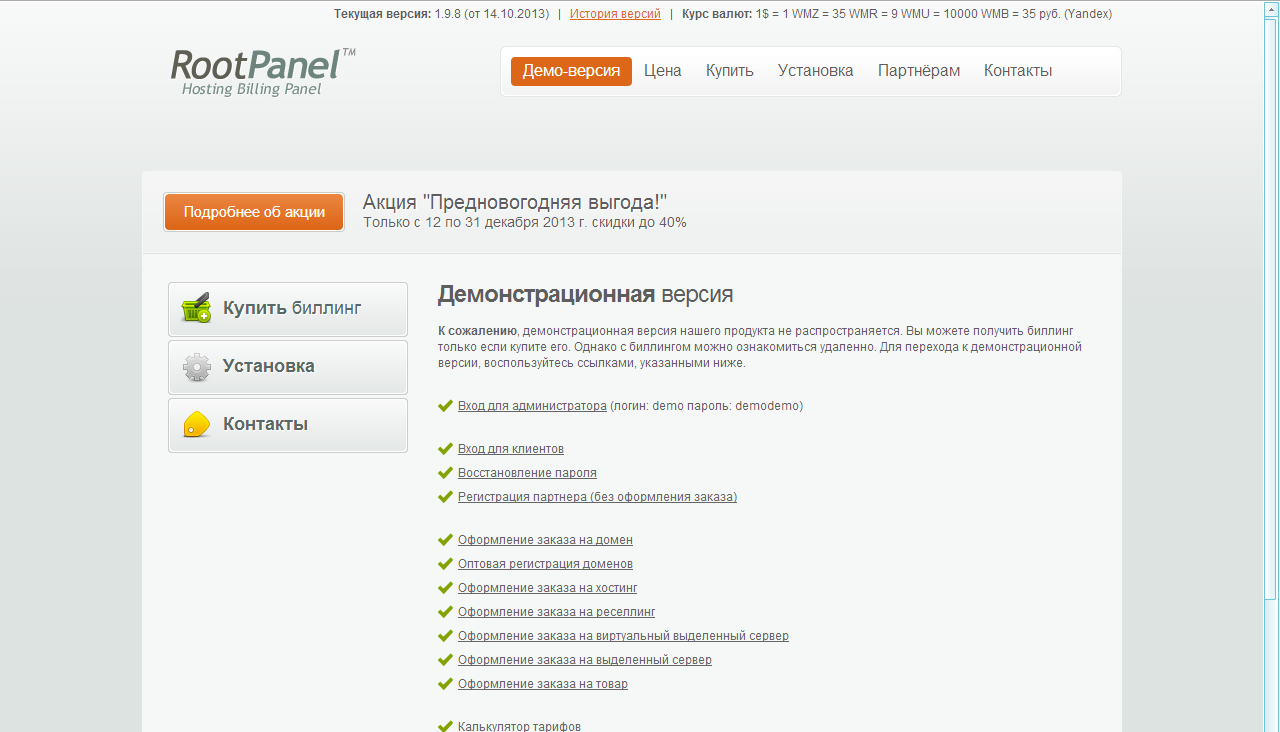Image resolution: width=1280 pixels, height=732 pixels.
Task: Follow the Оформление заказа на домен link
Action: 545,540
